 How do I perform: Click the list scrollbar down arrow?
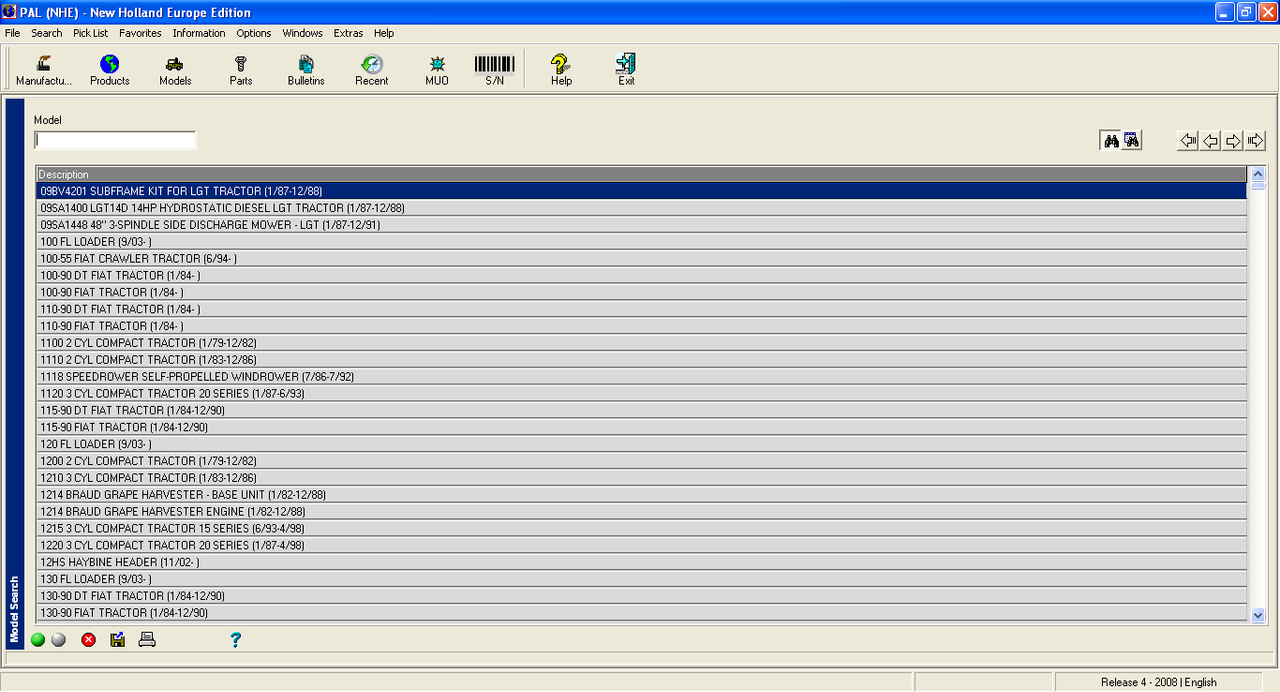pyautogui.click(x=1258, y=615)
